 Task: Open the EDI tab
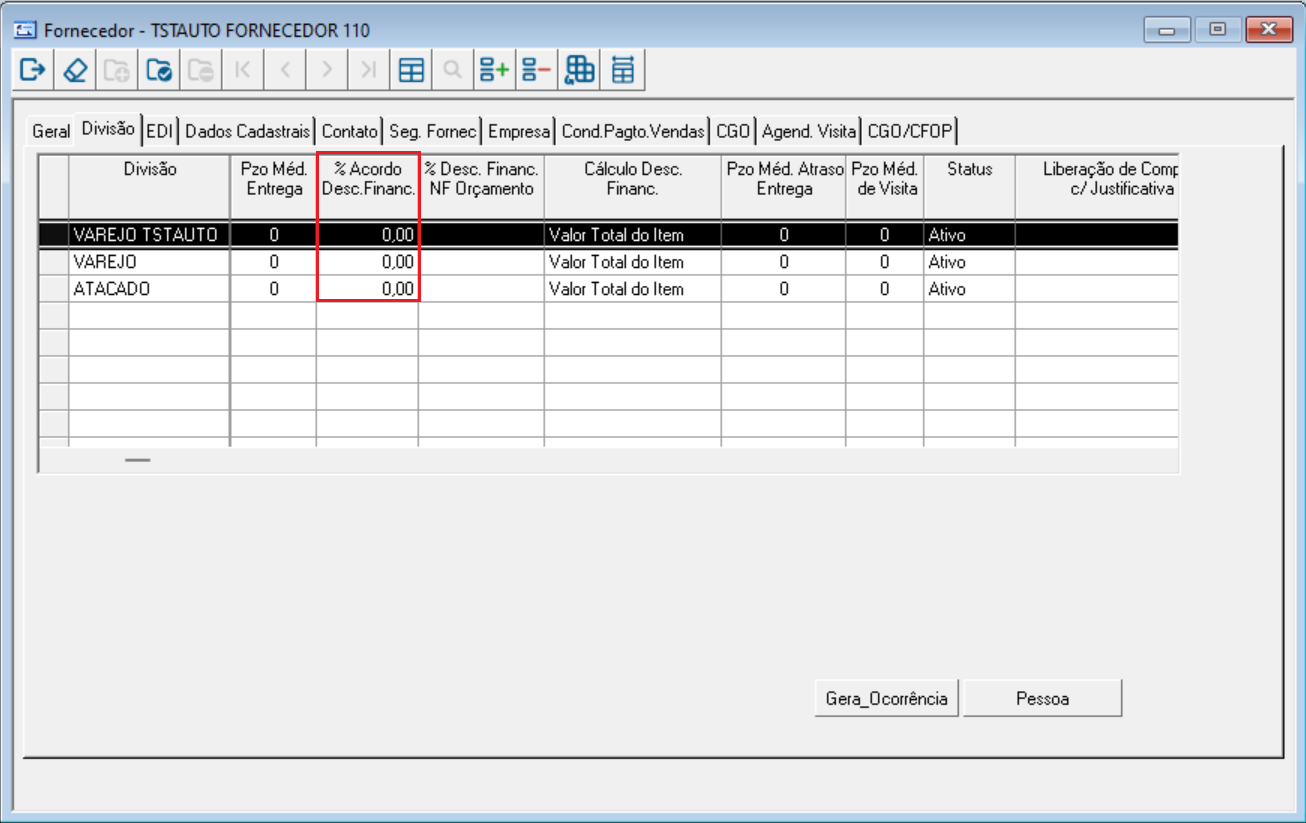coord(160,131)
